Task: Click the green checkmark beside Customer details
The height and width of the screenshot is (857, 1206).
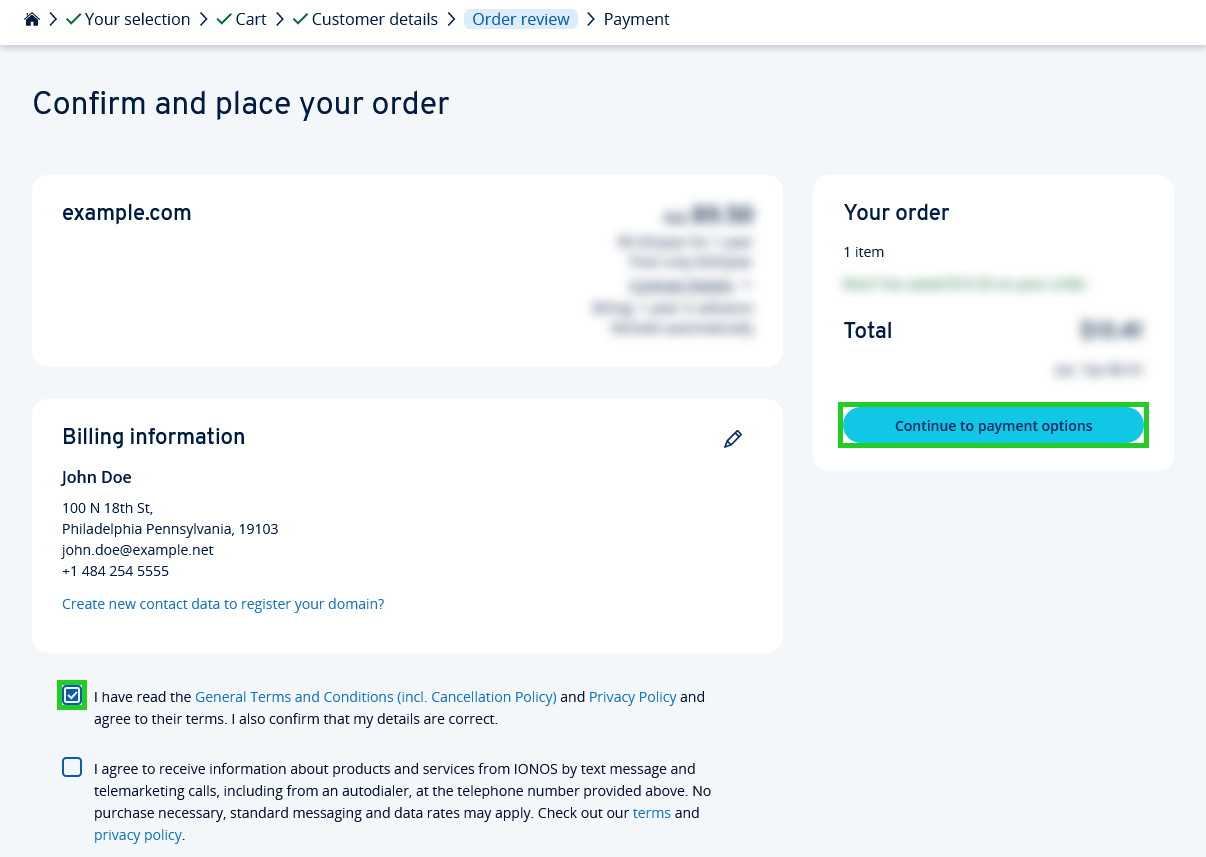Action: pos(300,19)
